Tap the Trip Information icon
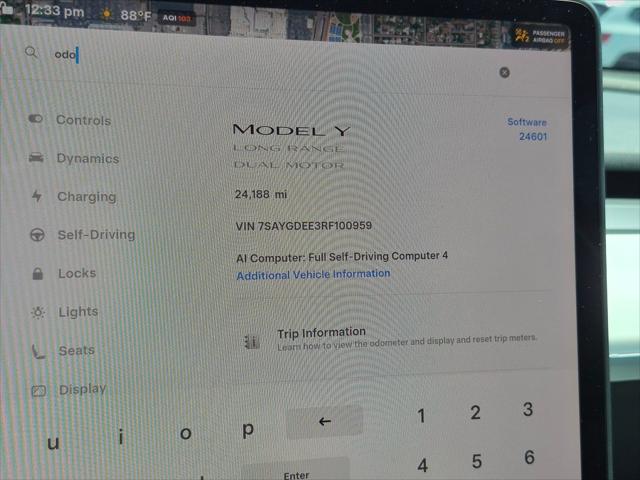Image resolution: width=640 pixels, height=480 pixels. coord(252,342)
